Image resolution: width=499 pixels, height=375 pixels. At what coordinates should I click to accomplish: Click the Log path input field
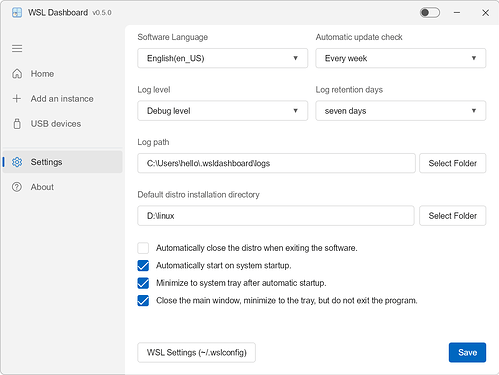click(x=276, y=163)
